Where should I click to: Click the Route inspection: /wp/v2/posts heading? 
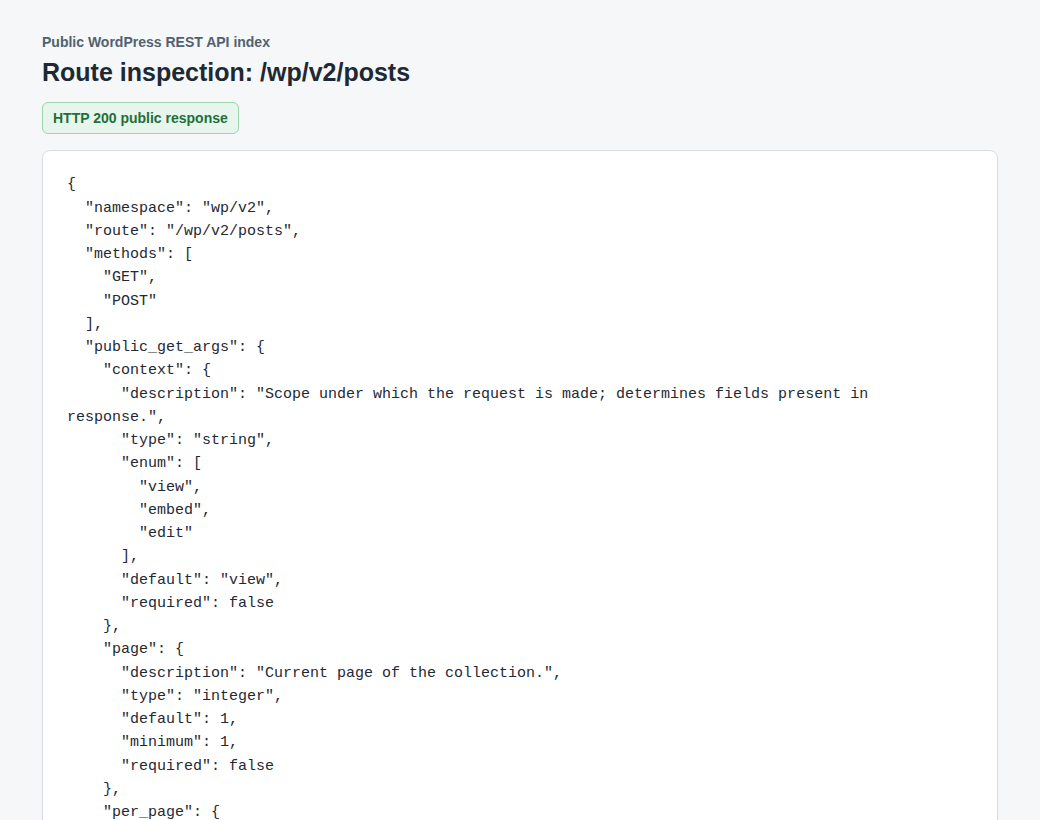tap(226, 72)
